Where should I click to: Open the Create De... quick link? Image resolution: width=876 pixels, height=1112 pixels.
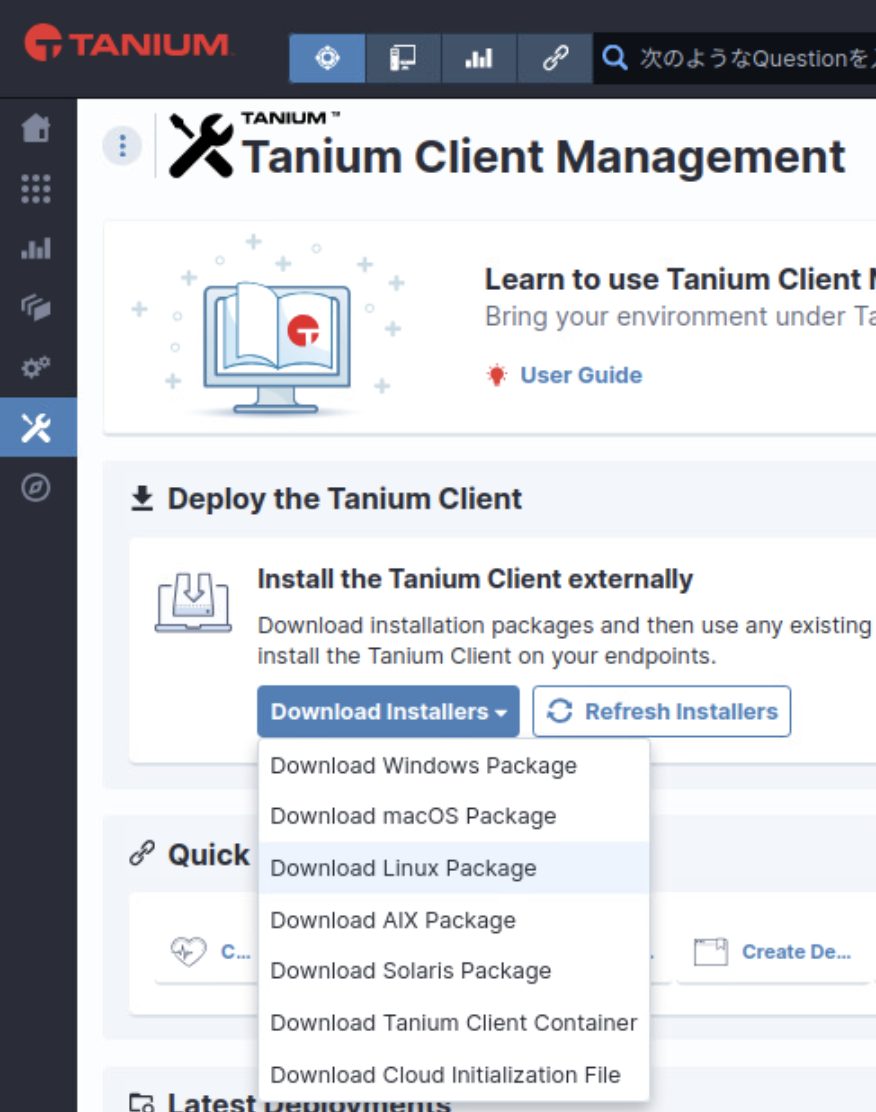[796, 952]
